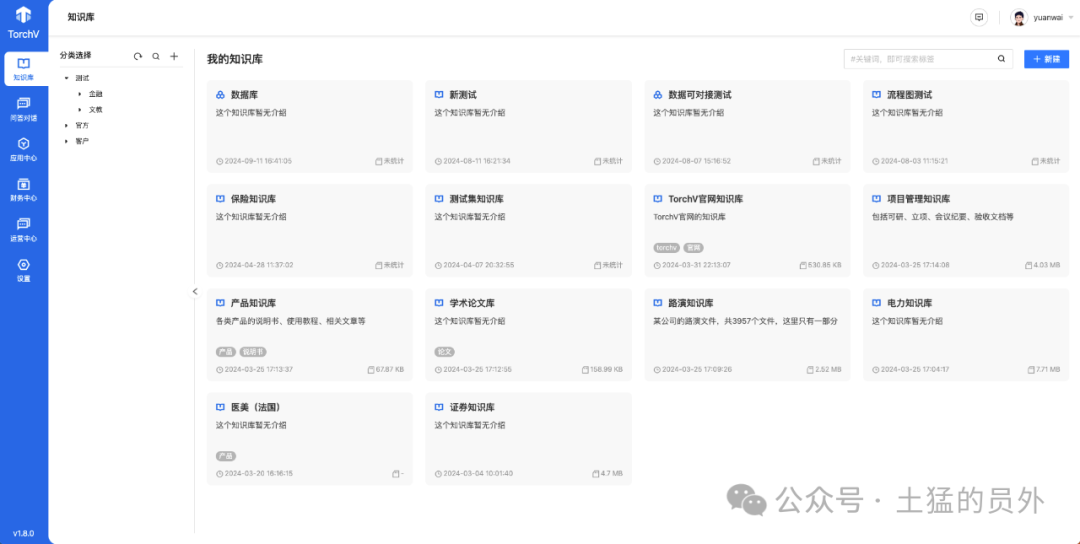This screenshot has height=544, width=1080.
Task: Click the 我的知识库 heading
Action: pyautogui.click(x=235, y=59)
